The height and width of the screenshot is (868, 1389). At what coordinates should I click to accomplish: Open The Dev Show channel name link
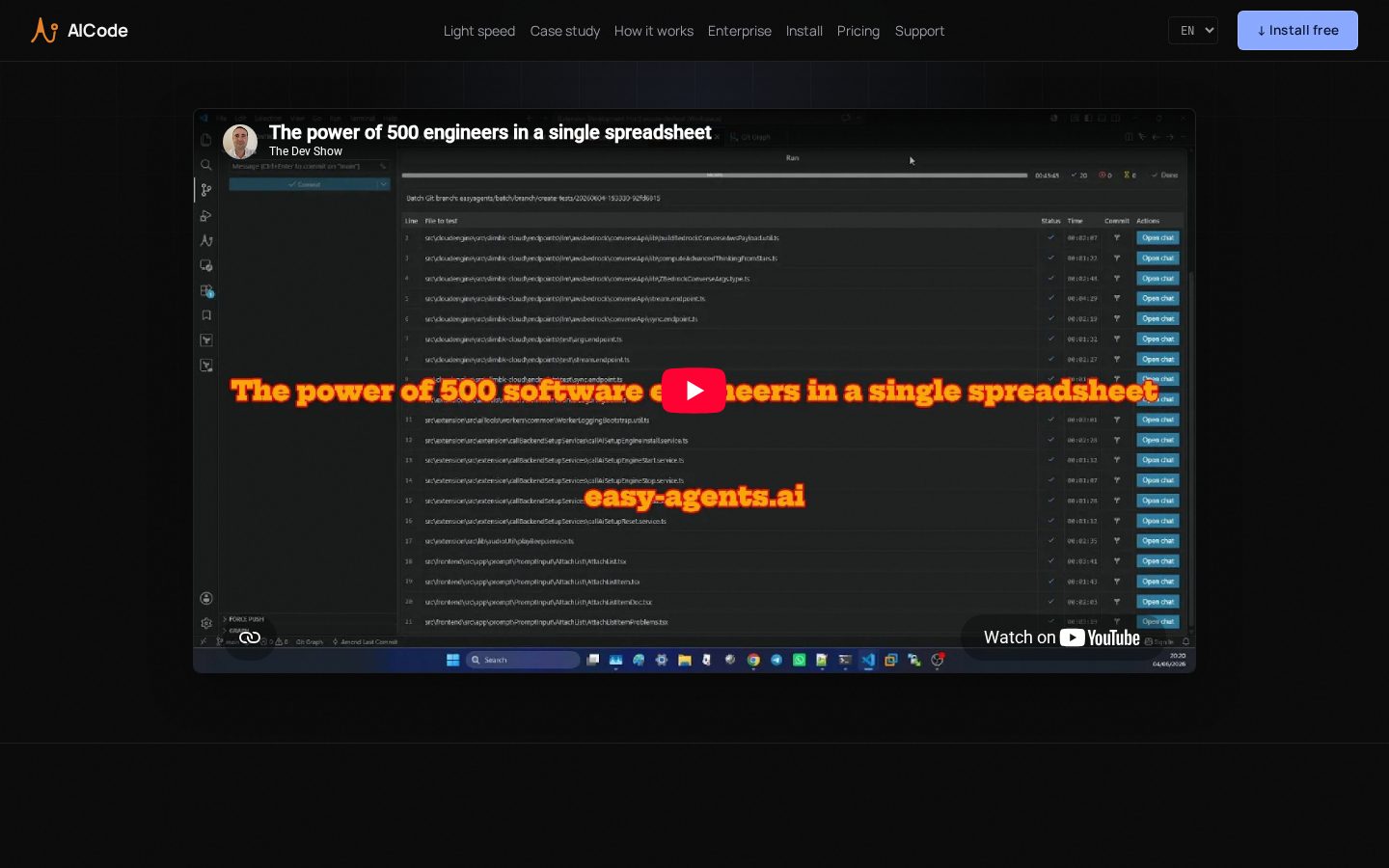[x=306, y=151]
